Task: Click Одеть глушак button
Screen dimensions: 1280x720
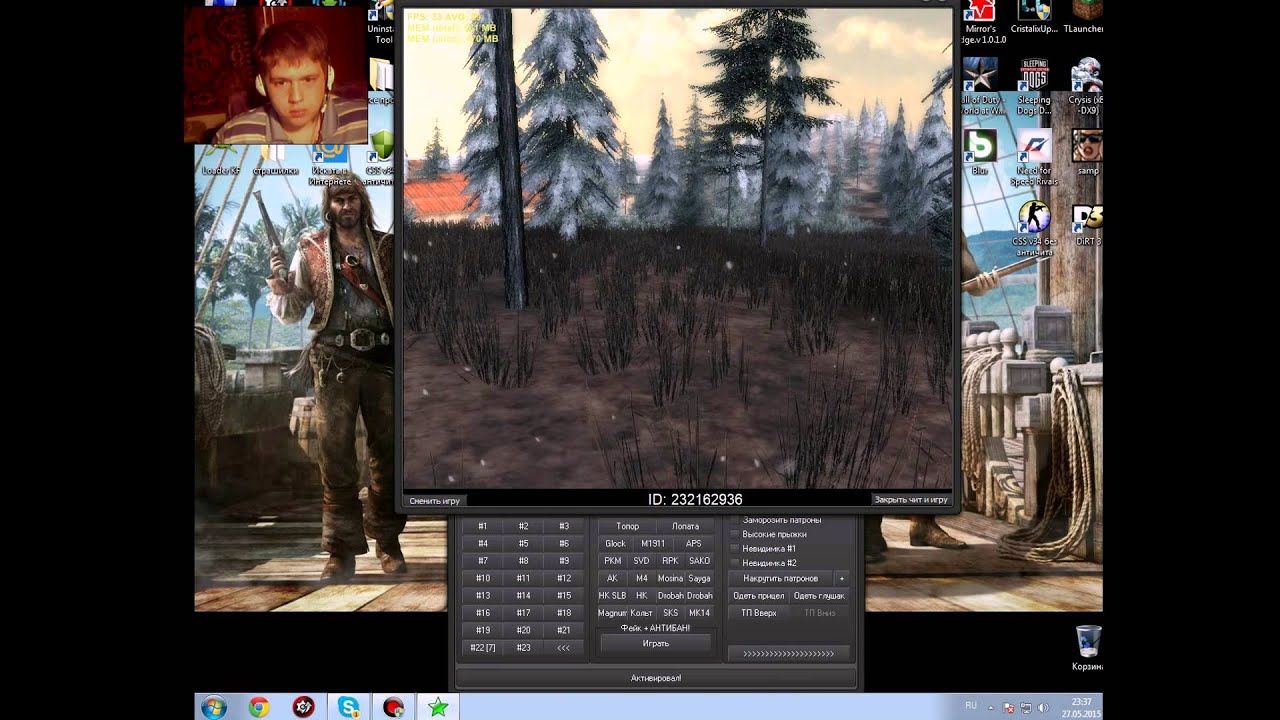Action: pyautogui.click(x=819, y=596)
